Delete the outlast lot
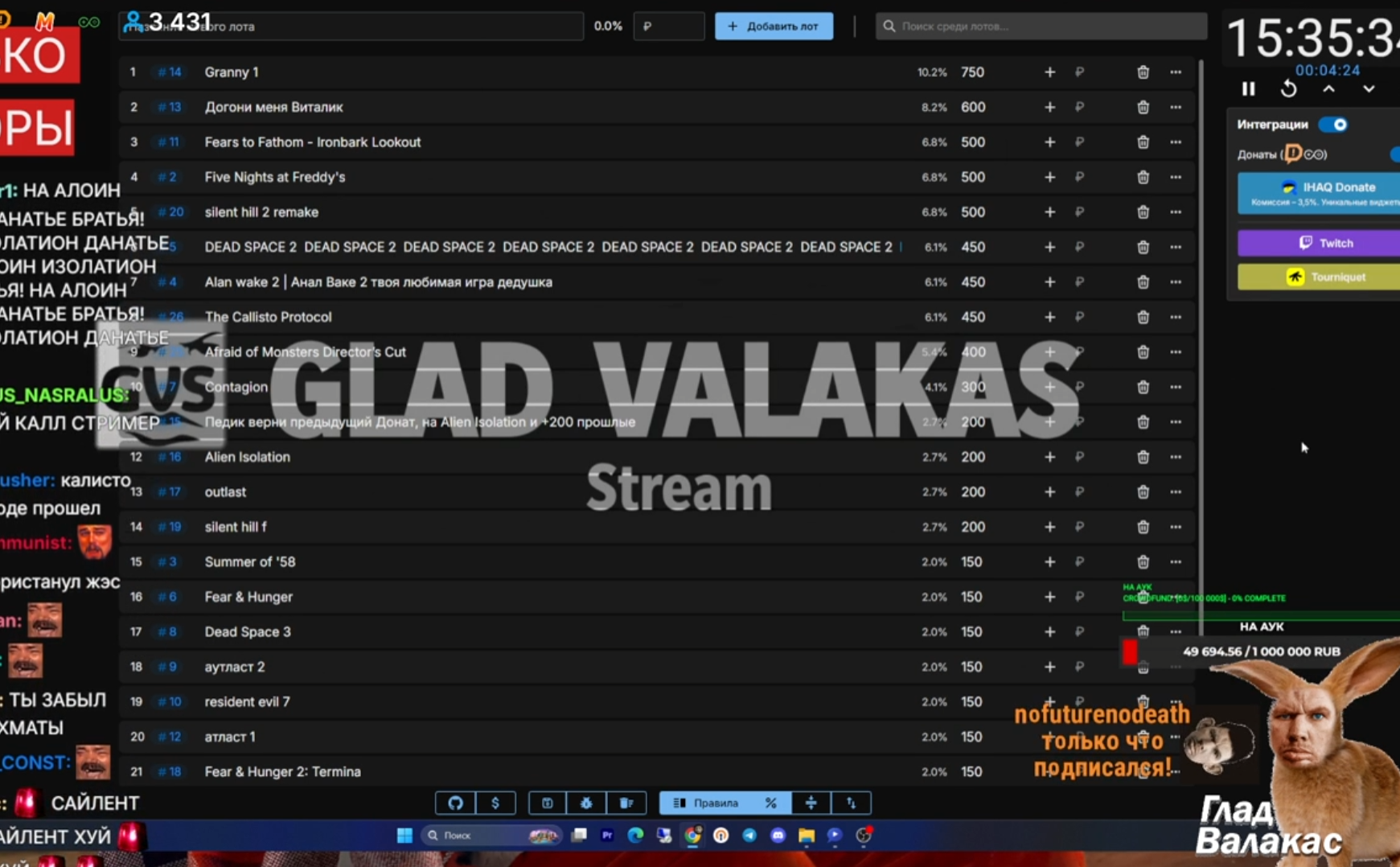The image size is (1400, 867). click(x=1143, y=492)
